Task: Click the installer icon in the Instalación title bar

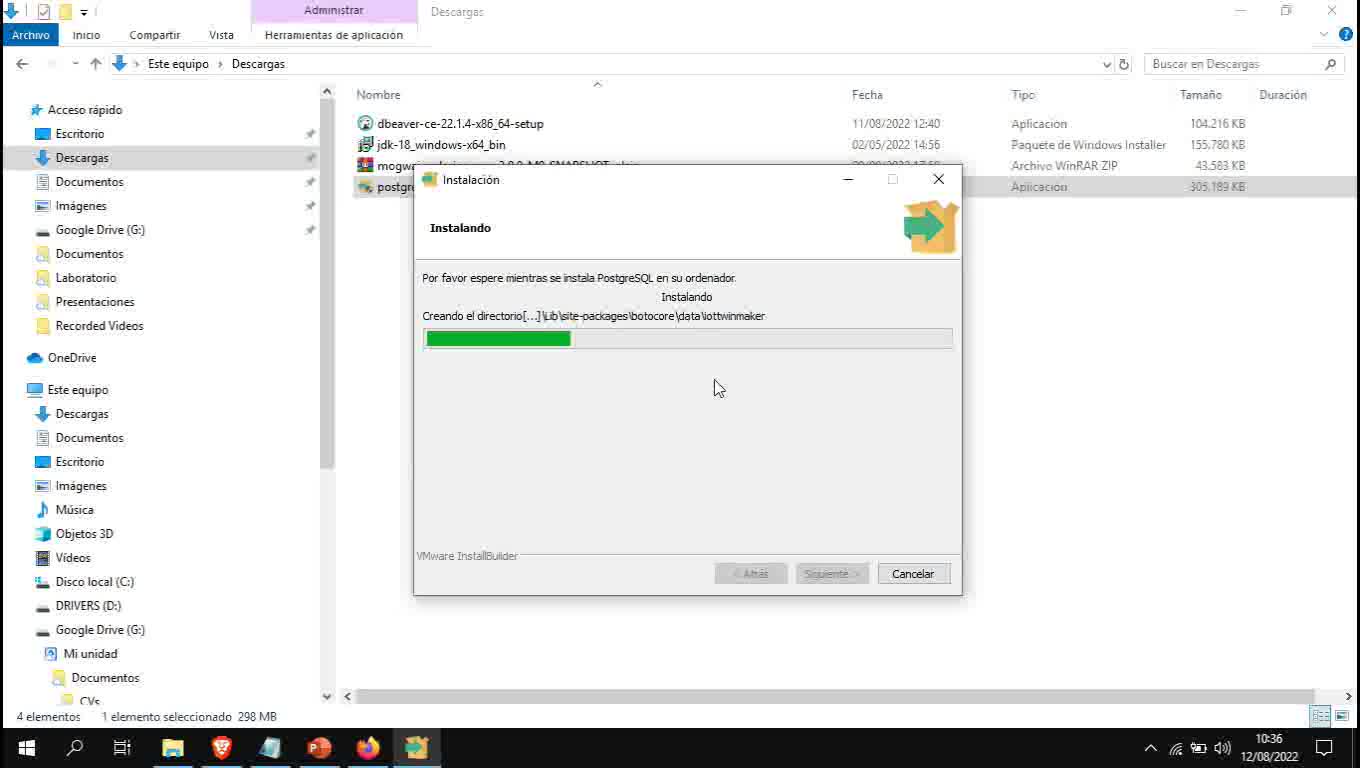Action: tap(430, 180)
